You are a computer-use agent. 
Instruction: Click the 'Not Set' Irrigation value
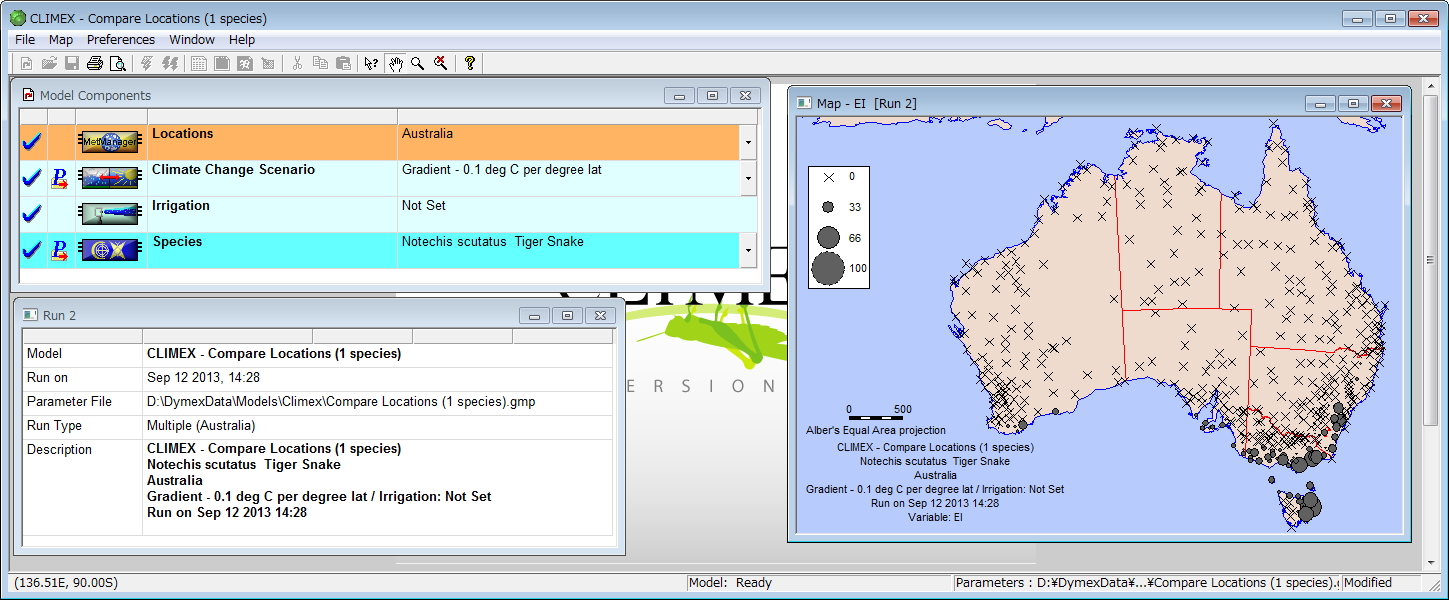(x=424, y=206)
